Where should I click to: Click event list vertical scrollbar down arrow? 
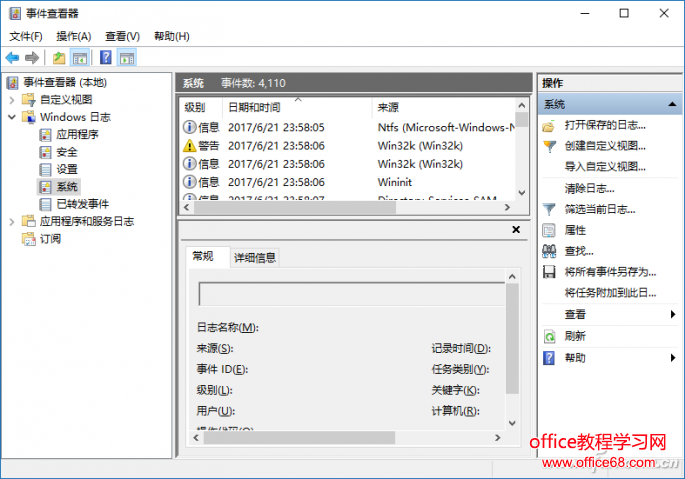[522, 193]
